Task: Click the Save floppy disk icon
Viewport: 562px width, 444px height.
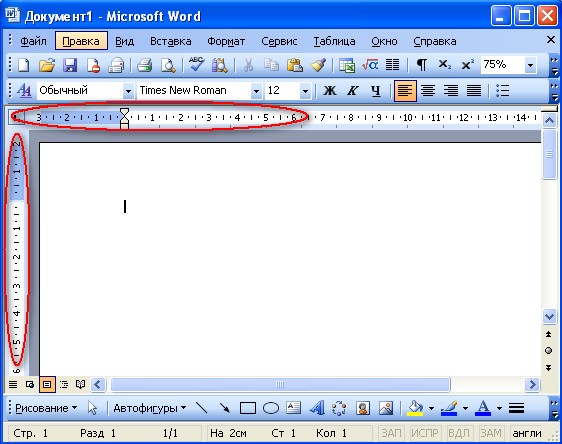Action: [x=70, y=66]
